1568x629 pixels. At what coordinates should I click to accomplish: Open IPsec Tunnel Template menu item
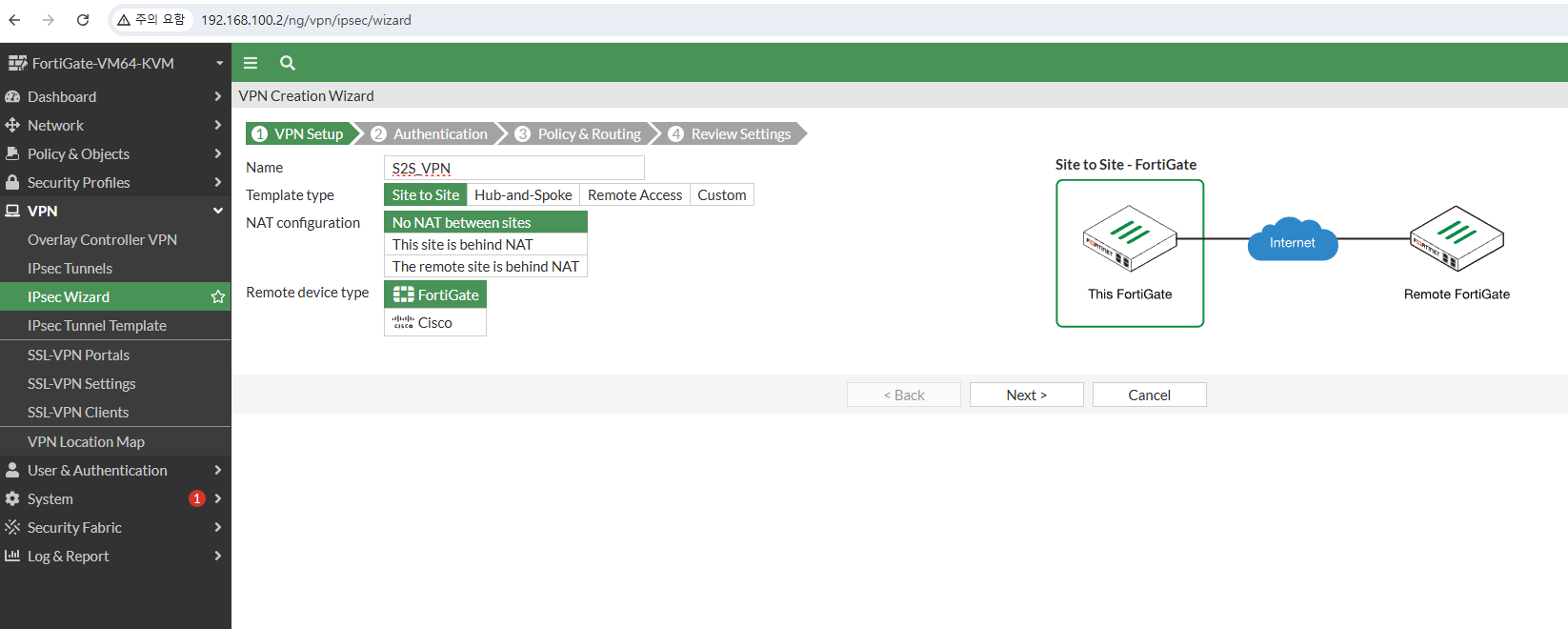(96, 325)
